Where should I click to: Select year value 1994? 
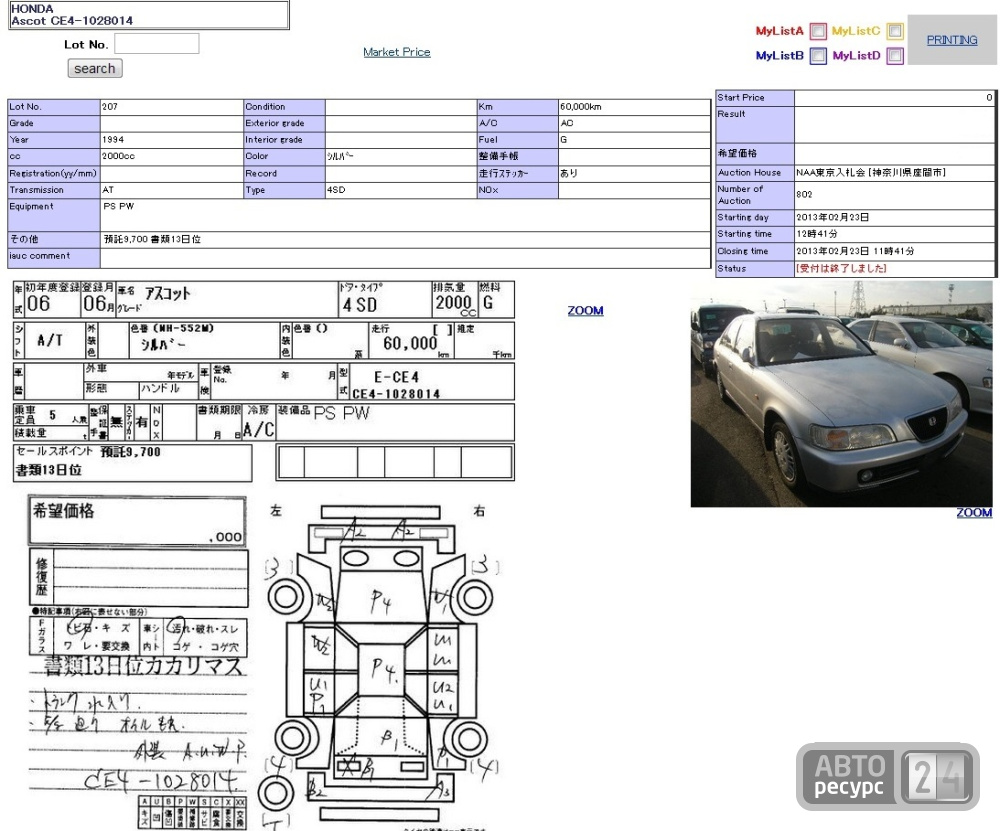click(113, 139)
